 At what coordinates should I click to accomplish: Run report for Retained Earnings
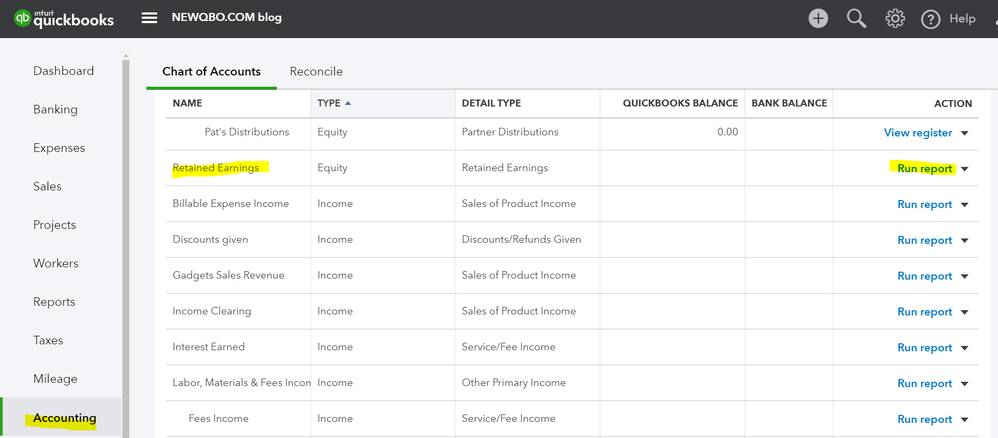click(x=924, y=169)
